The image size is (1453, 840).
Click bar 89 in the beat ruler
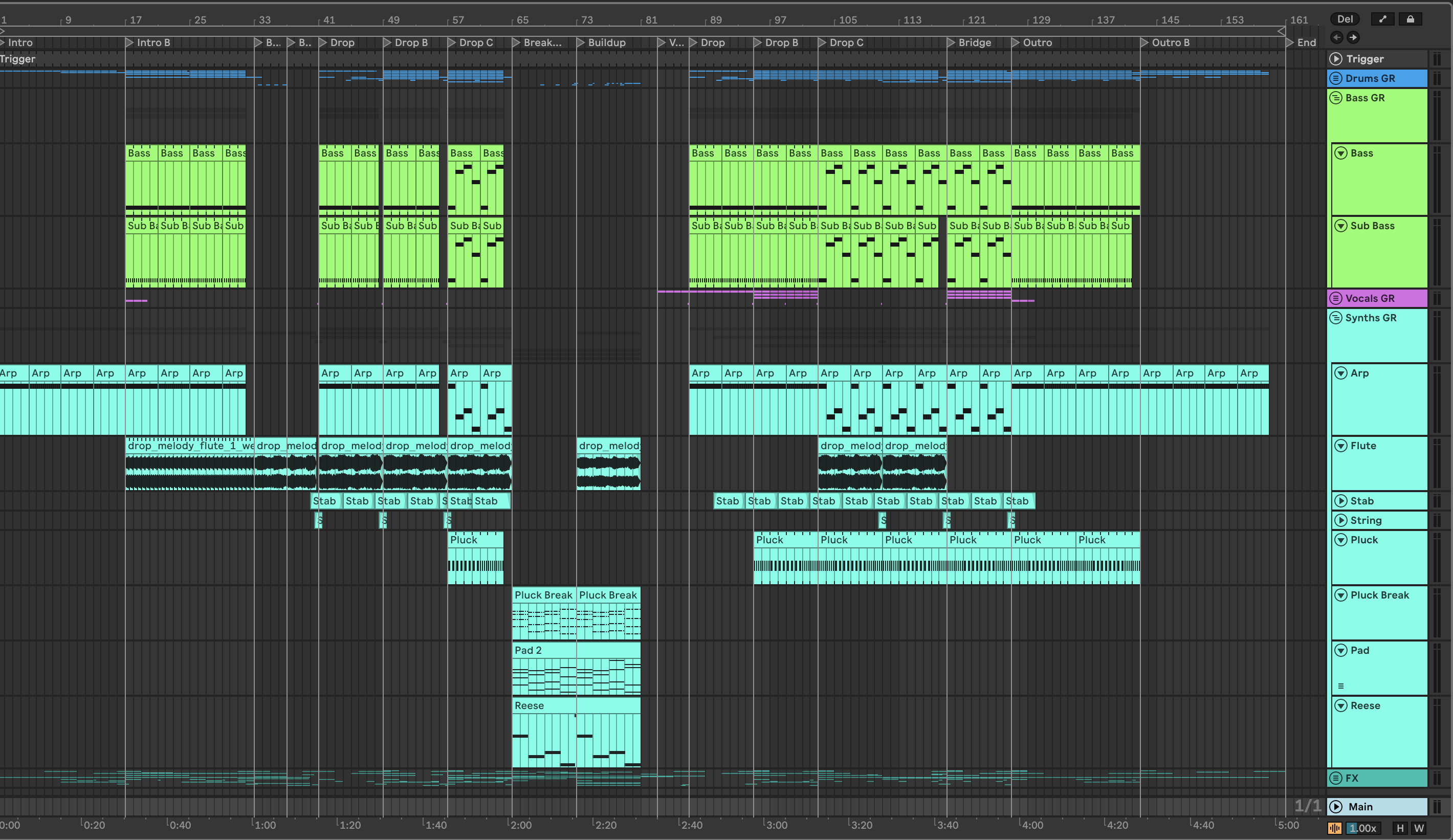point(716,20)
